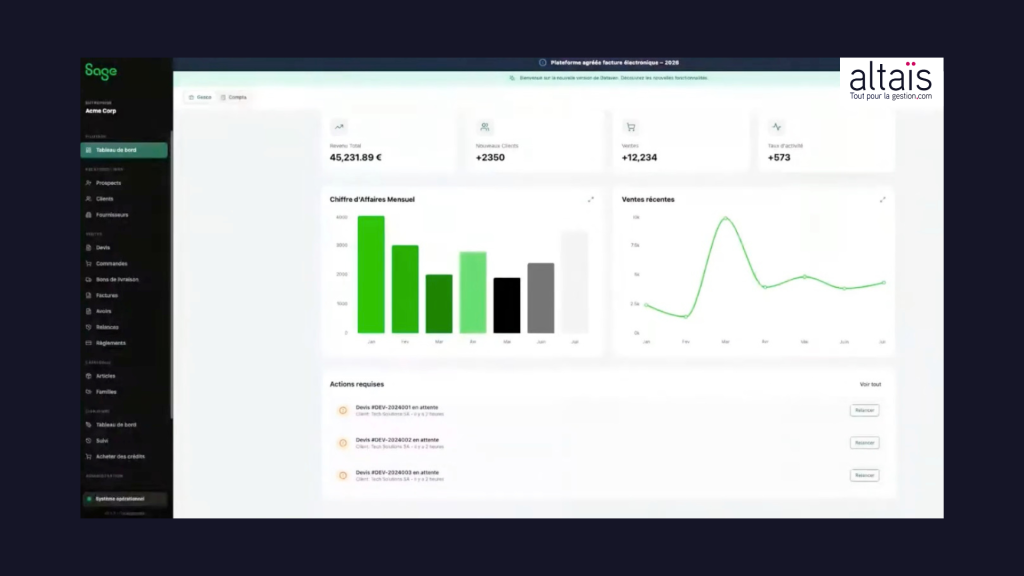Switch to the Compta tab

click(233, 97)
